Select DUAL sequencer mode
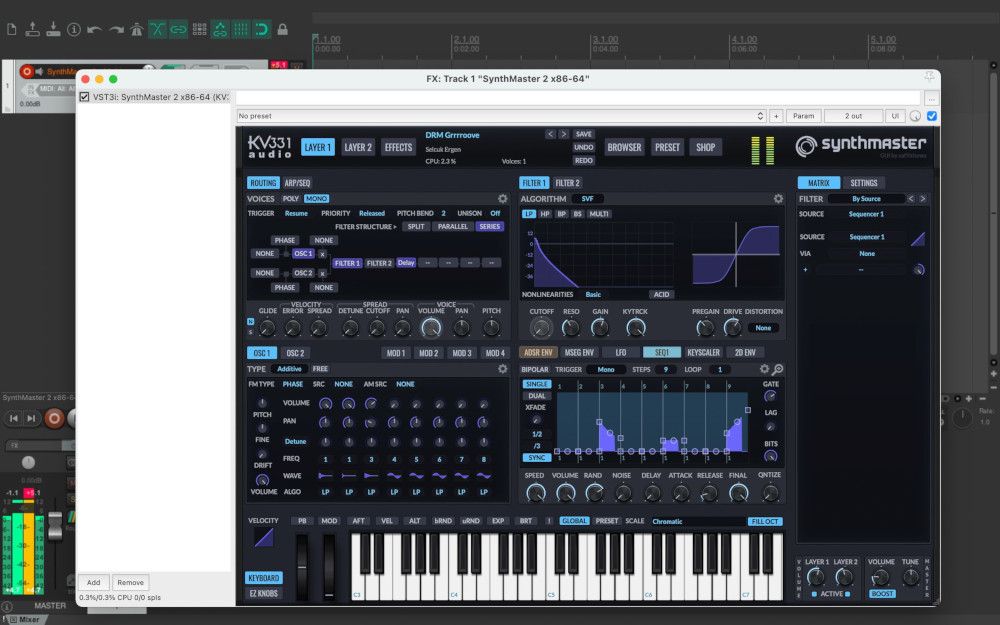The image size is (1000, 625). pos(537,396)
